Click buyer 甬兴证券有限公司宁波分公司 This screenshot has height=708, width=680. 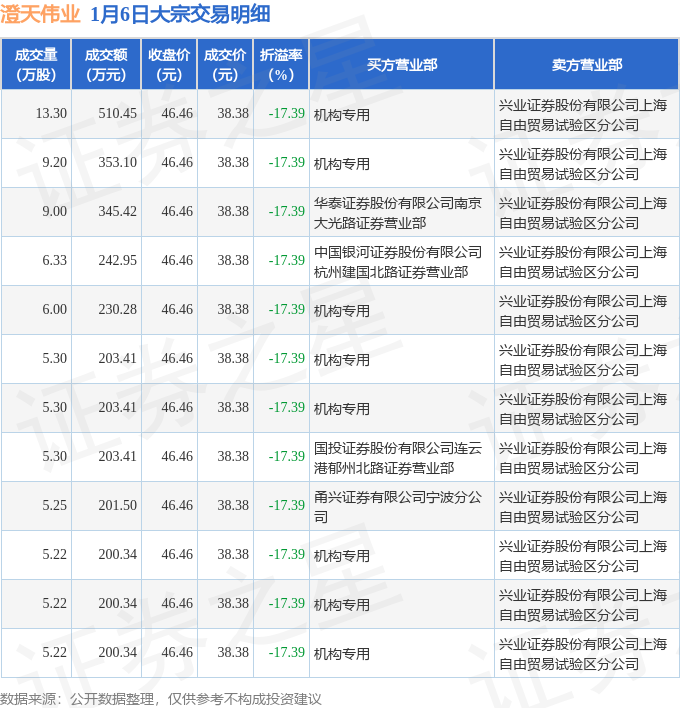pos(398,507)
